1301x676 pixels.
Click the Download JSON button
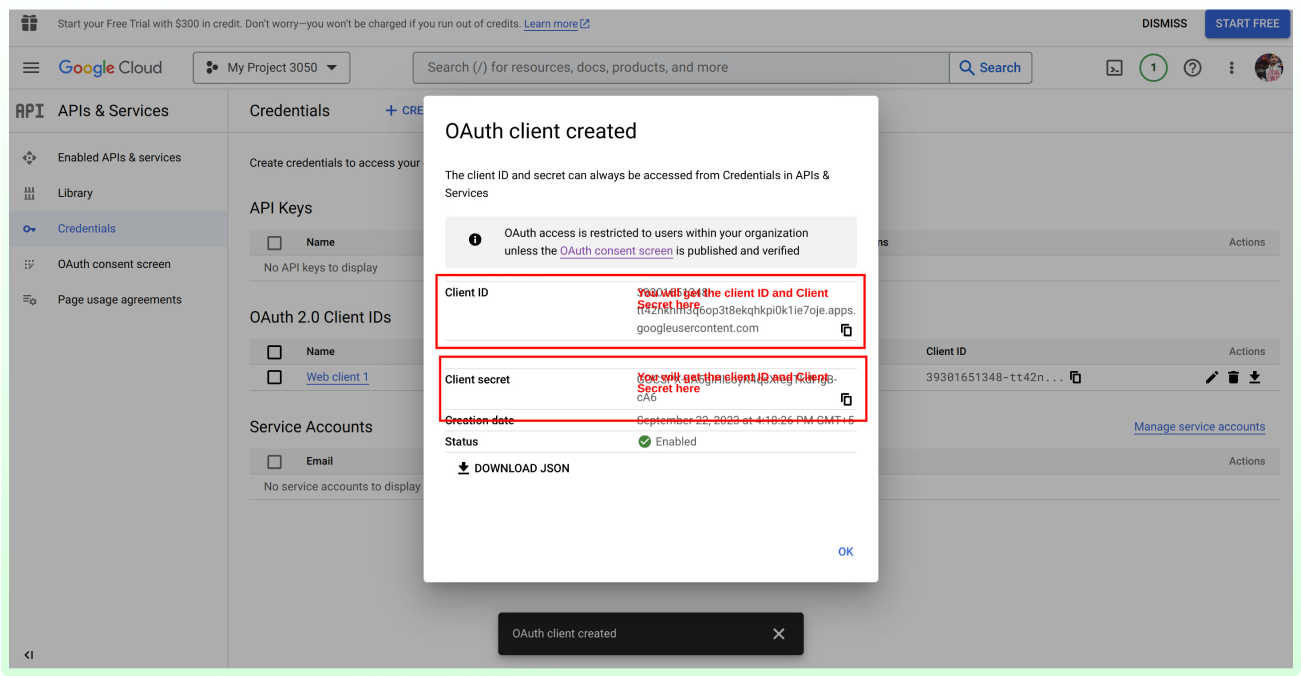(513, 468)
